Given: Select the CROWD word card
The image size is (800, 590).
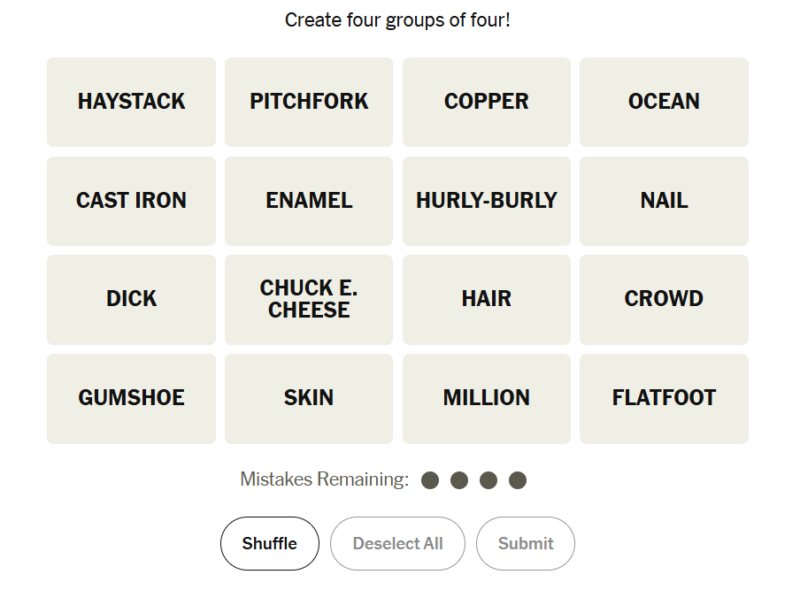Looking at the screenshot, I should [x=664, y=299].
